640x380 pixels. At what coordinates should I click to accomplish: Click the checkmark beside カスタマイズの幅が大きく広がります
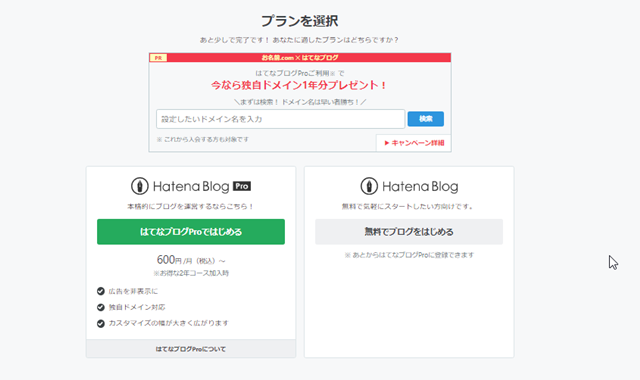click(x=101, y=323)
